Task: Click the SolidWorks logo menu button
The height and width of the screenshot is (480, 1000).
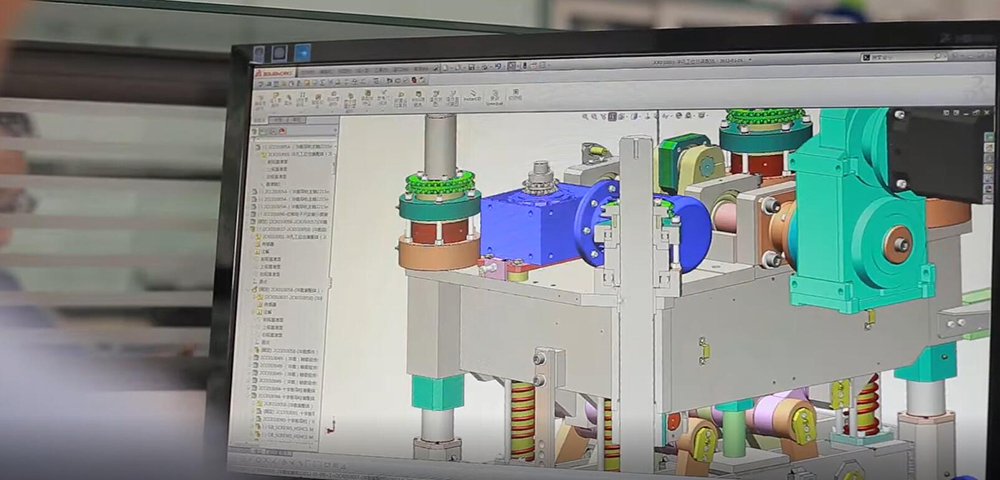Action: click(274, 73)
